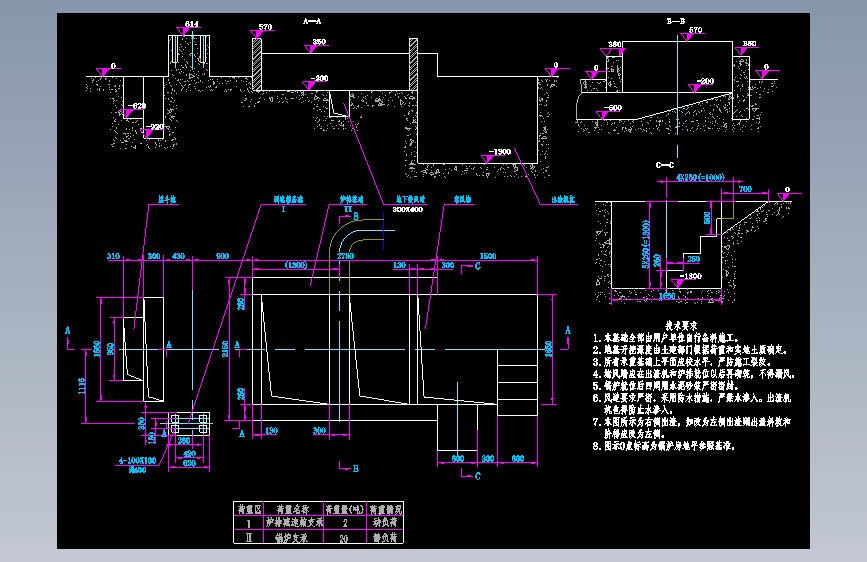
Task: Pick the -1900 elevation in section A—A
Action: [x=500, y=152]
